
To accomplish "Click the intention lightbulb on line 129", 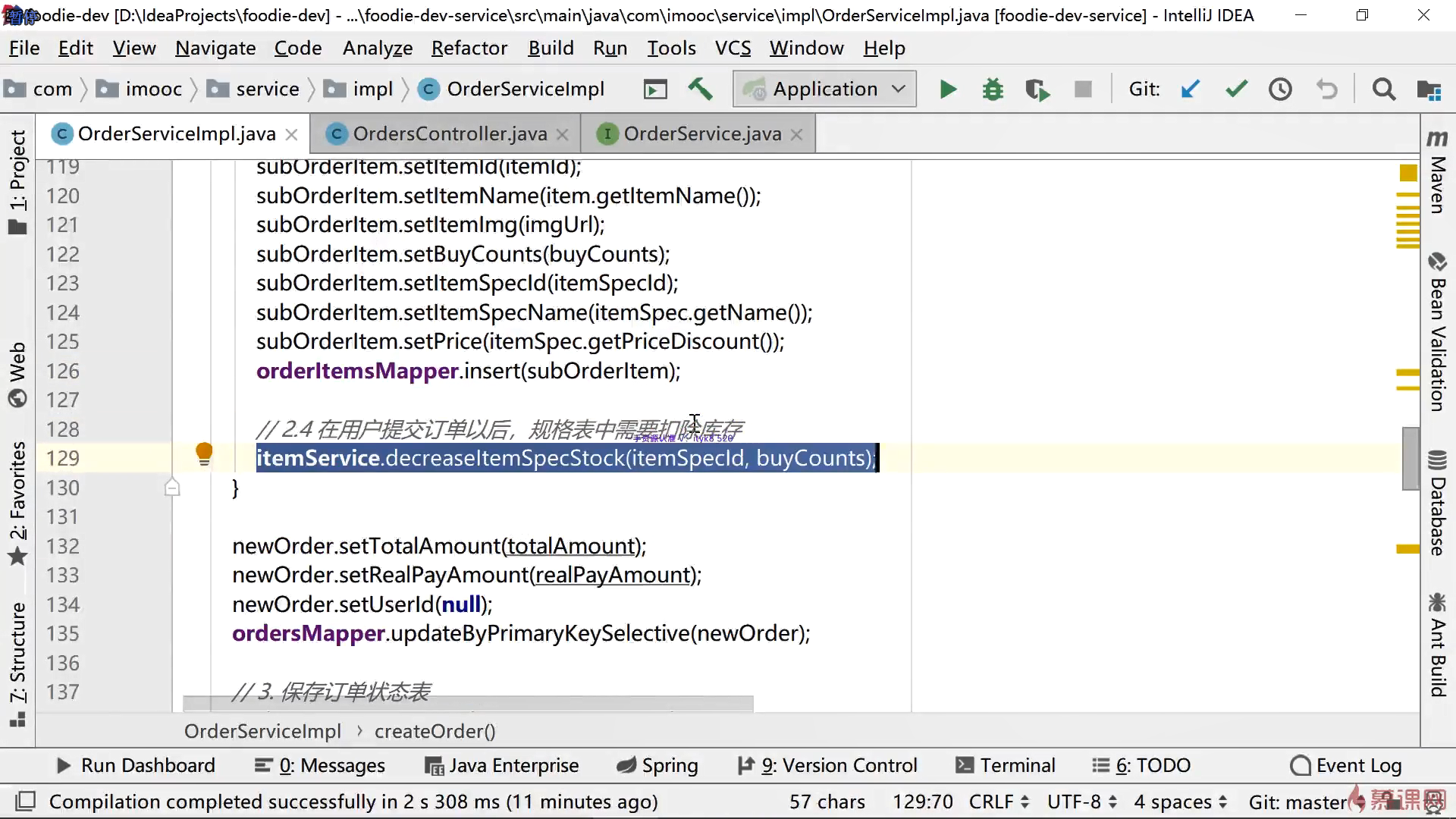I will pyautogui.click(x=204, y=453).
